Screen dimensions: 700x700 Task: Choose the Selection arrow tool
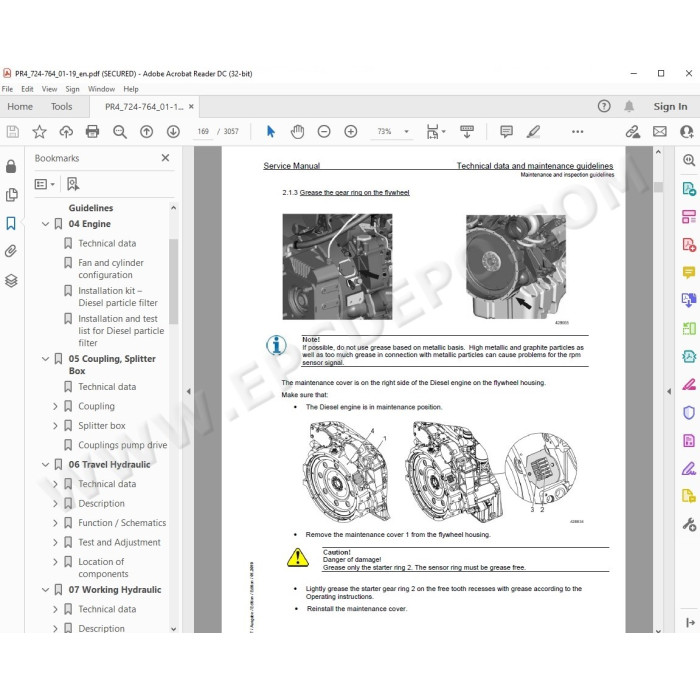coord(271,132)
